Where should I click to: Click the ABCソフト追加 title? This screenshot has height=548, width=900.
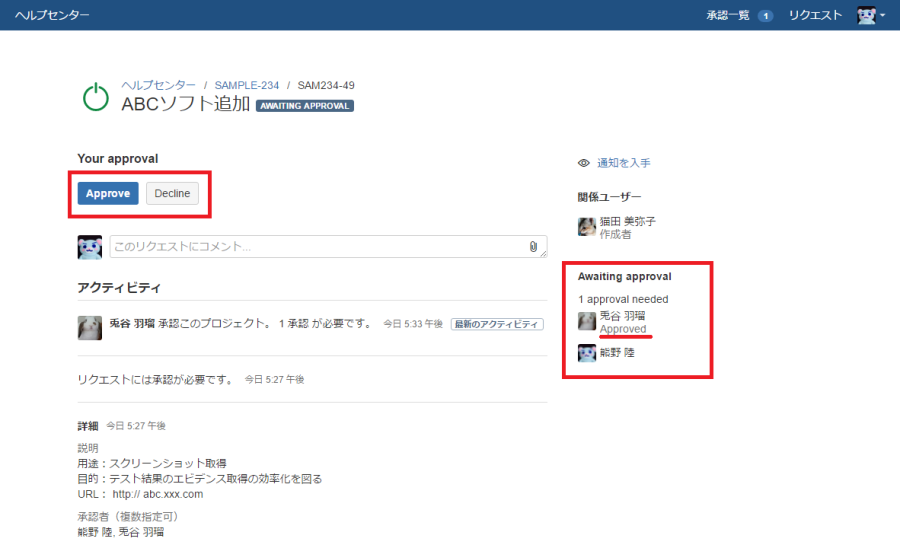[x=185, y=104]
